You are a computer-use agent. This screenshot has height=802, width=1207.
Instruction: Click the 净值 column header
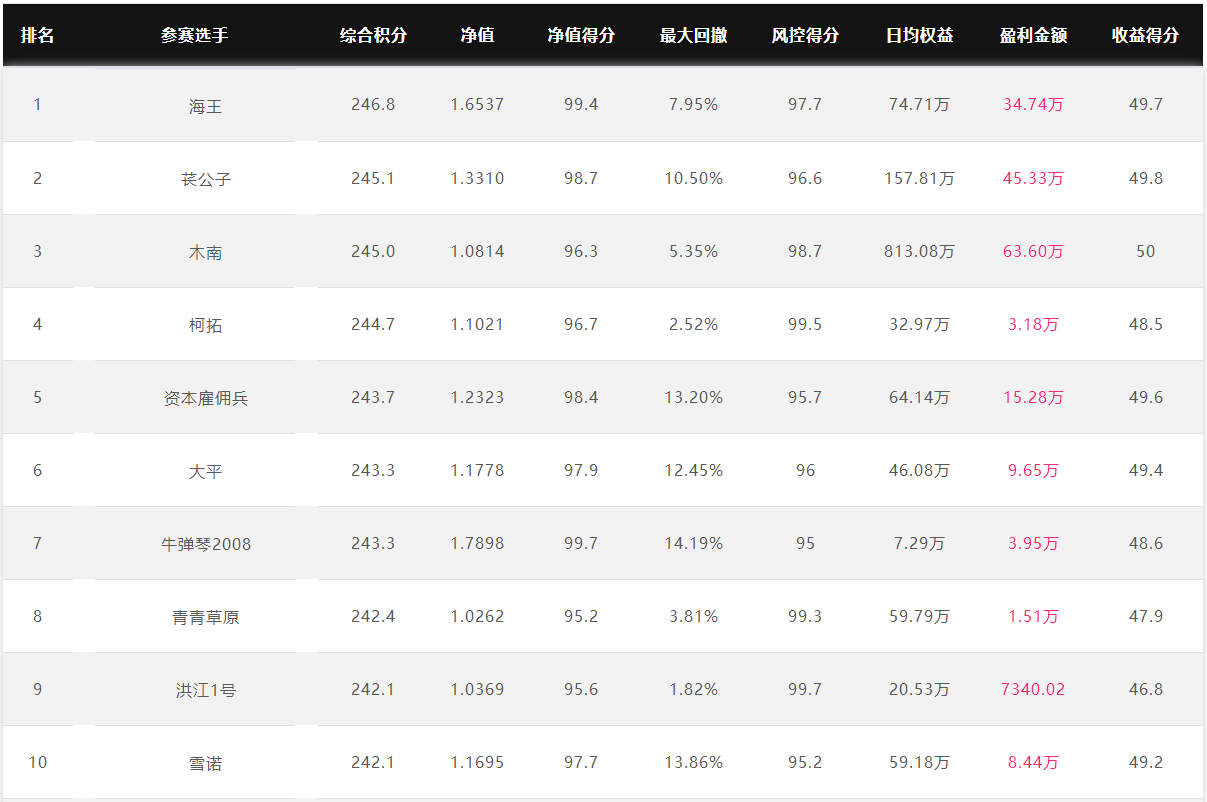(477, 35)
